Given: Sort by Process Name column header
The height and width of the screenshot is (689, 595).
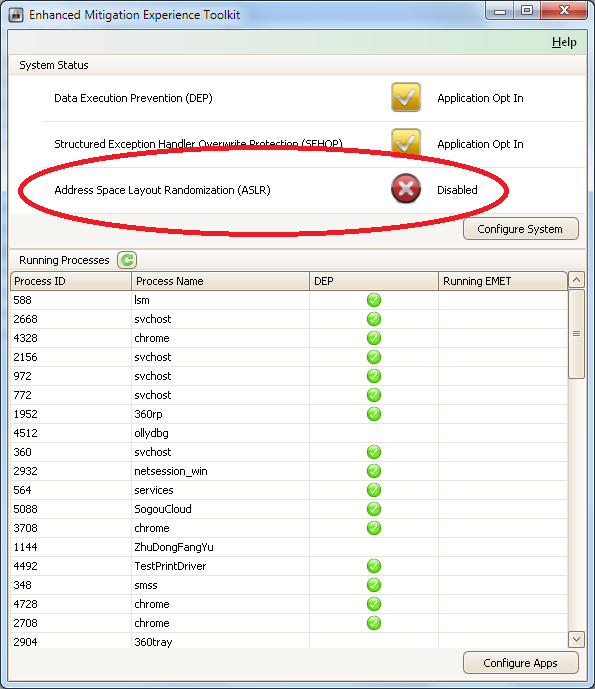Looking at the screenshot, I should (220, 281).
